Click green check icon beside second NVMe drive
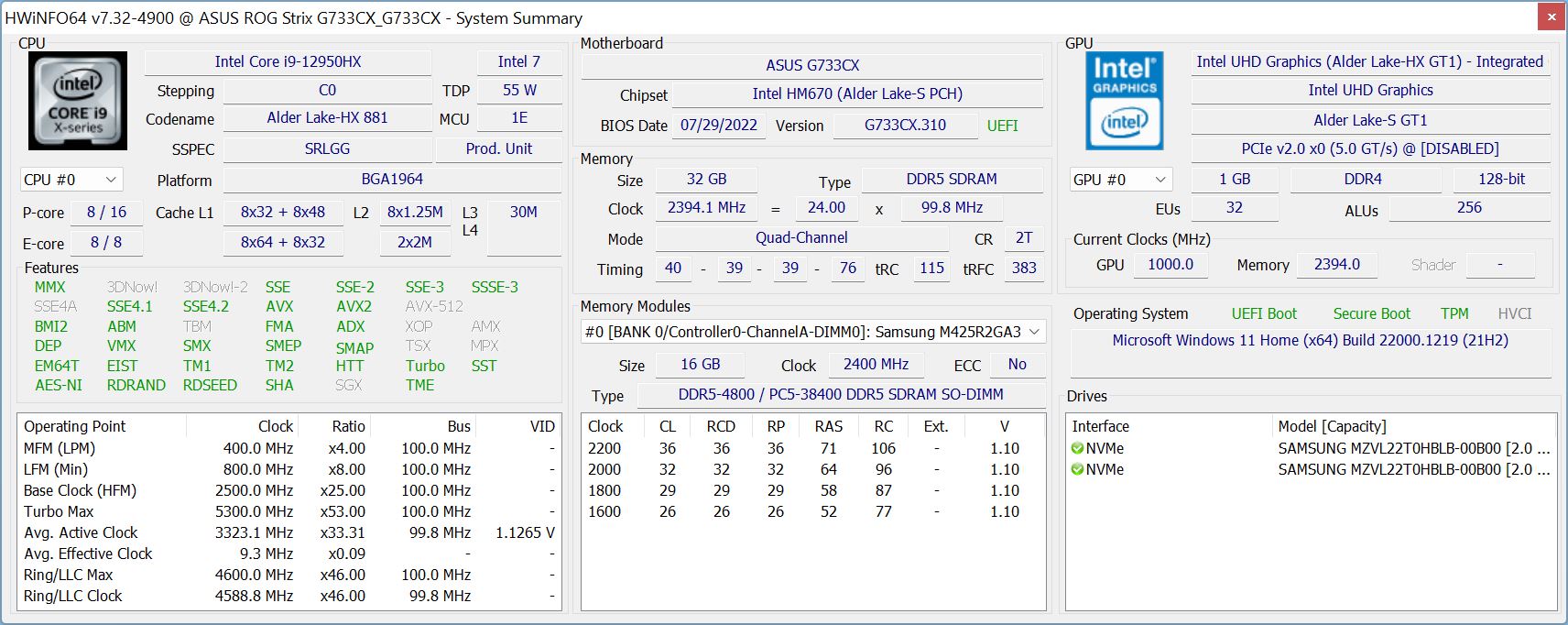 click(1078, 469)
